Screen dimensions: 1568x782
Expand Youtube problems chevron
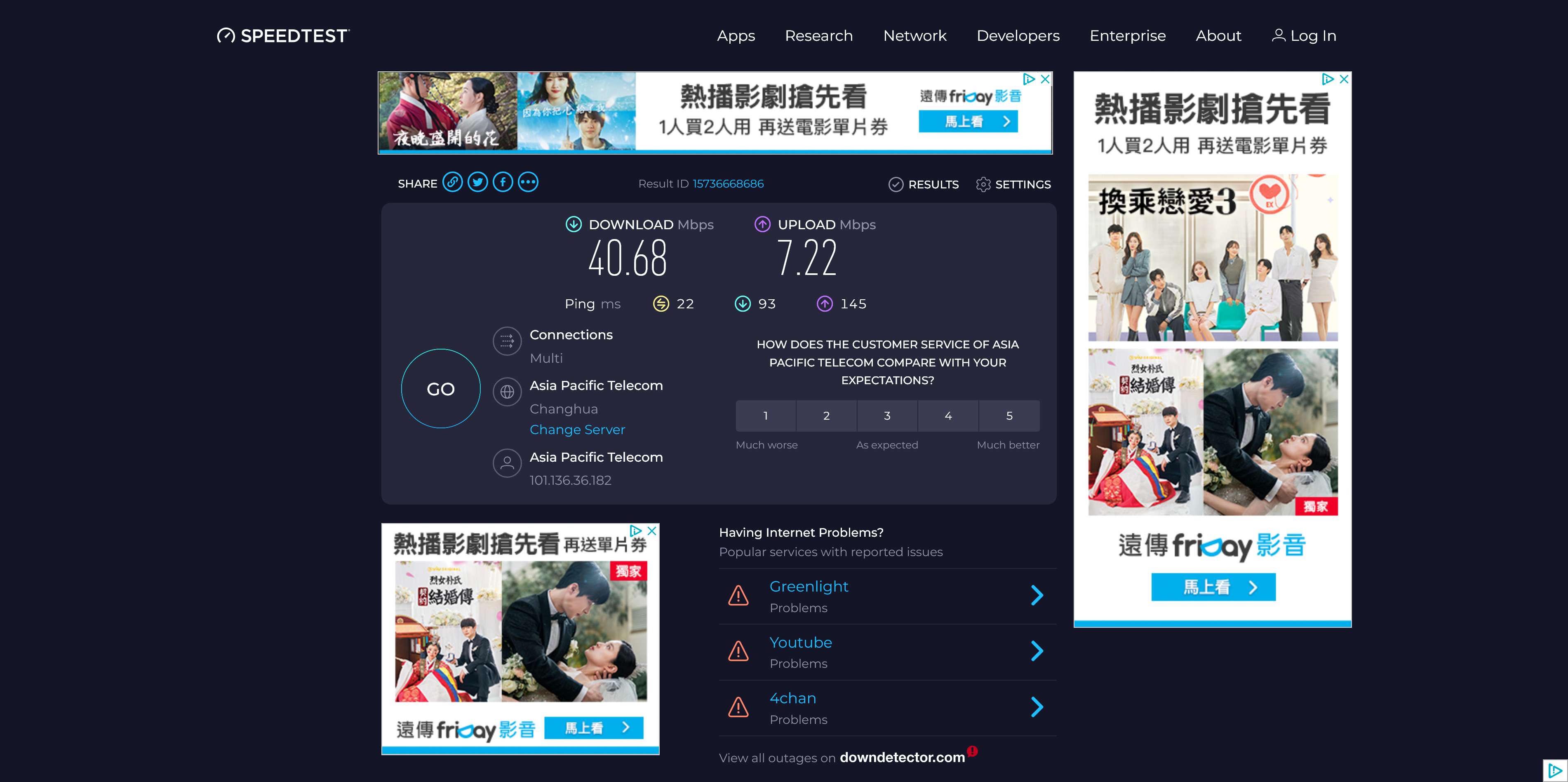click(x=1037, y=651)
